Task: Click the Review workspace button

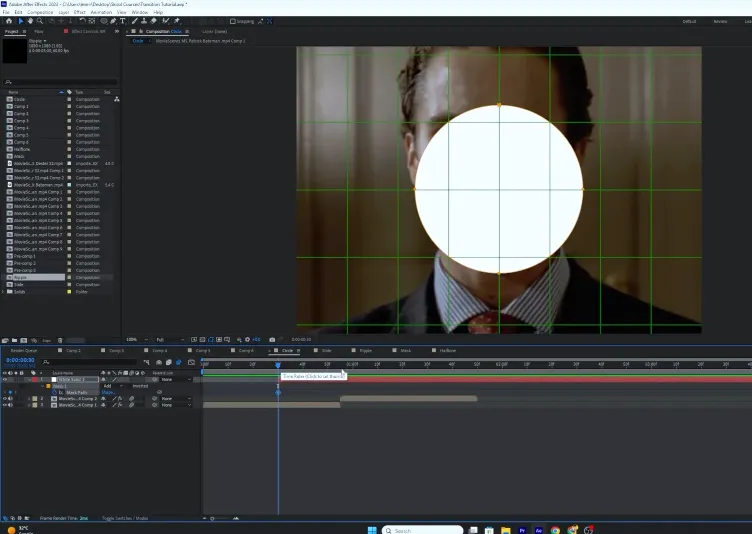Action: 720,21
